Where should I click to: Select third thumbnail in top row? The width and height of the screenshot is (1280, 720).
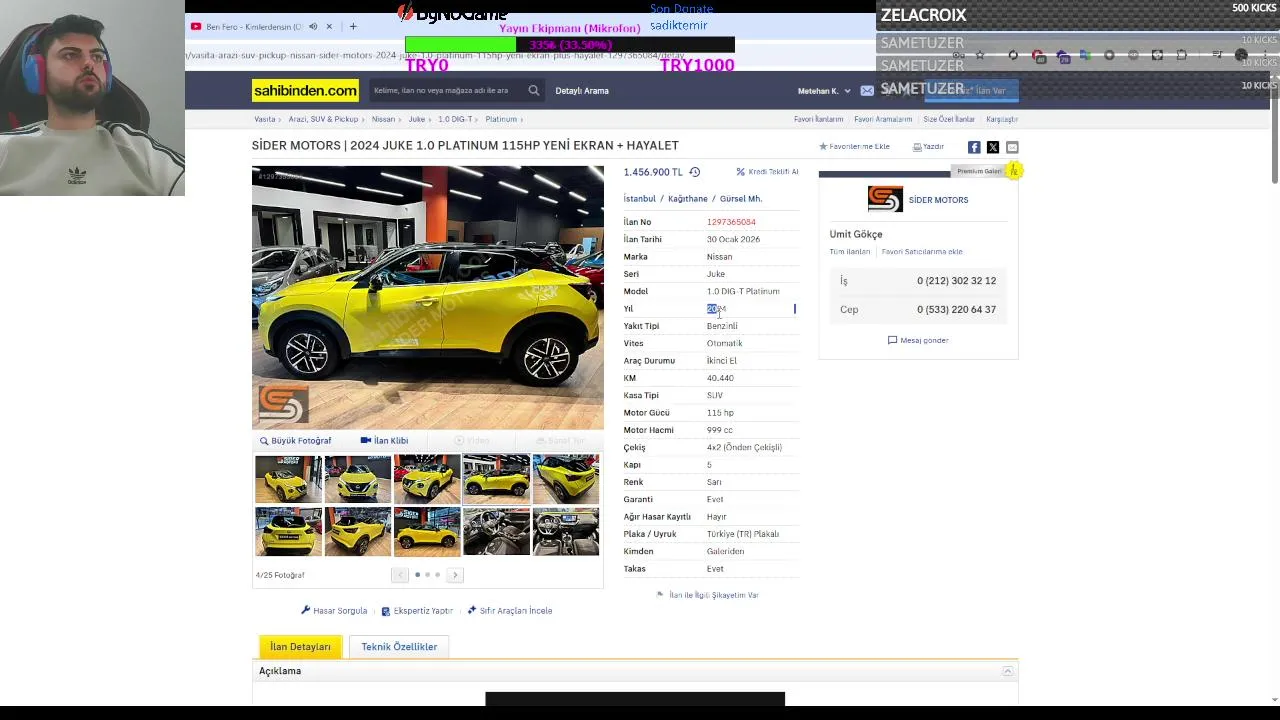427,479
